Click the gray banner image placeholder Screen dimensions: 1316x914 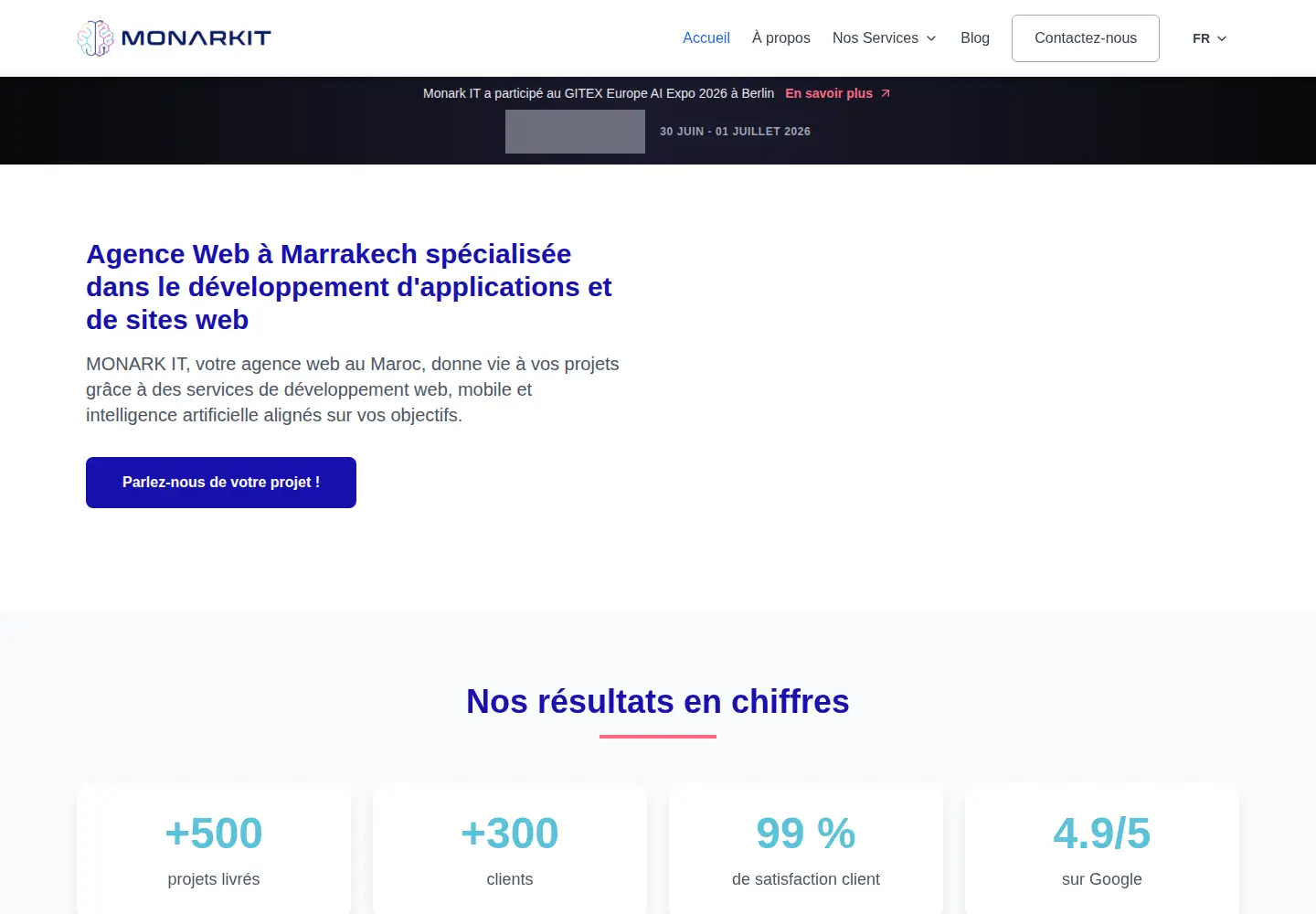point(575,132)
